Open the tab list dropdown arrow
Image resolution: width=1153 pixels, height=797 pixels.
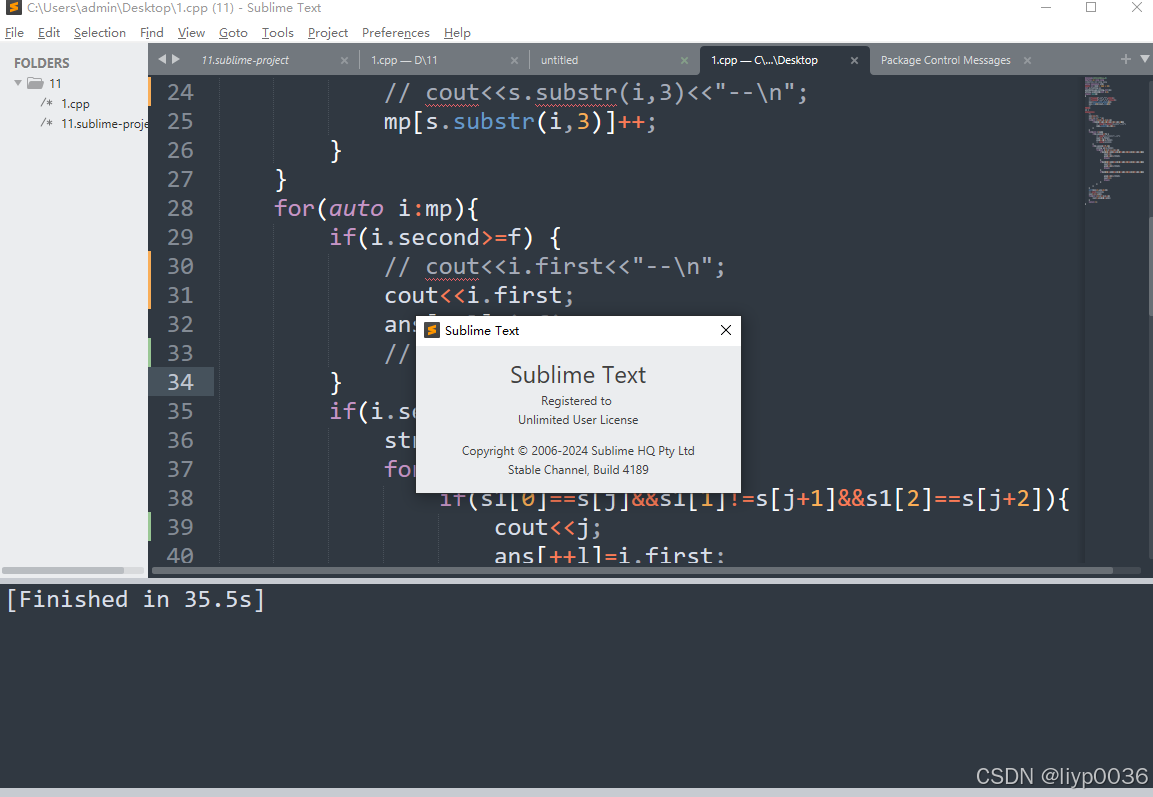(x=1144, y=59)
